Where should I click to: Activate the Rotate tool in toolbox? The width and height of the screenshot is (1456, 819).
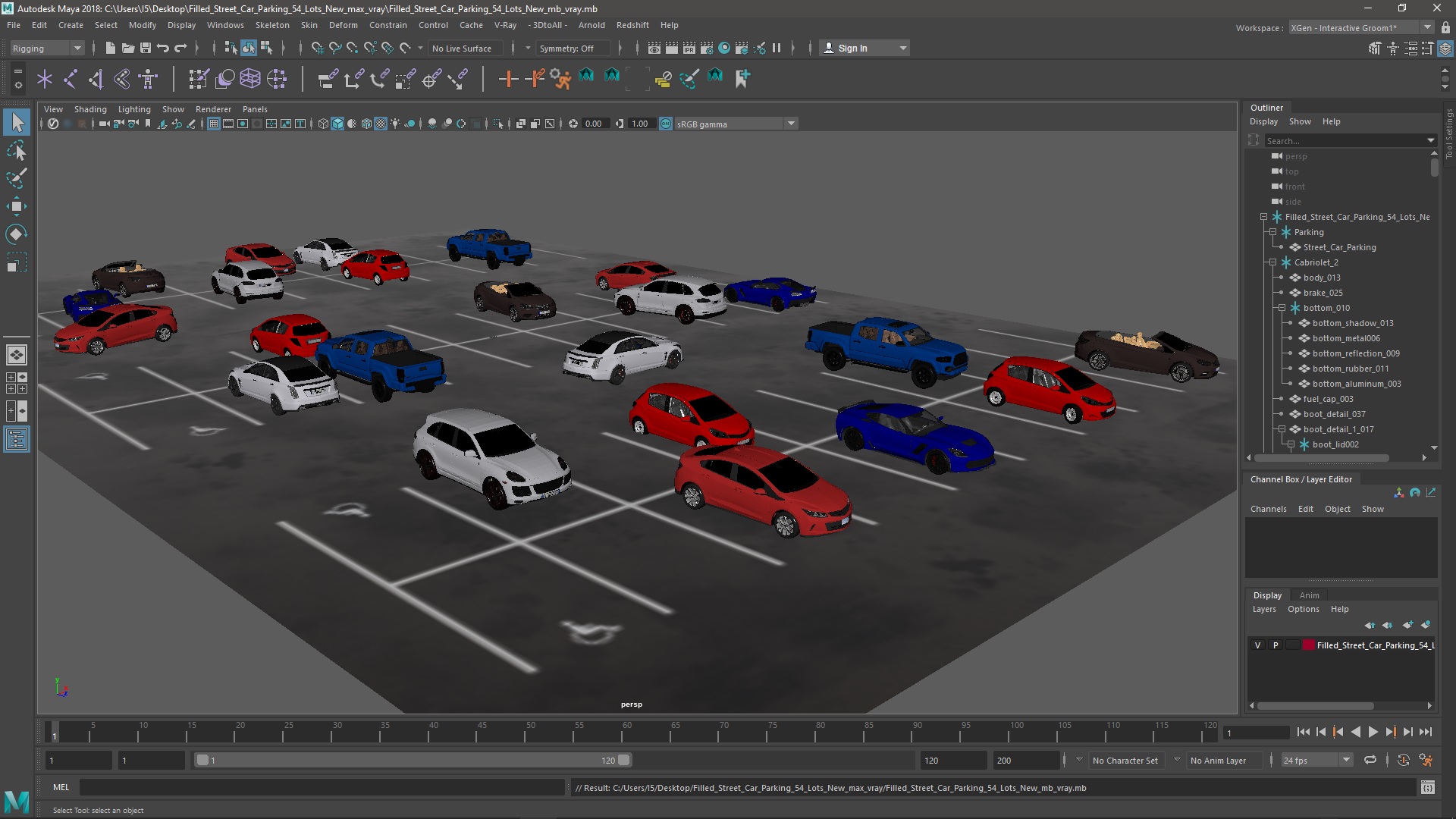click(x=17, y=234)
